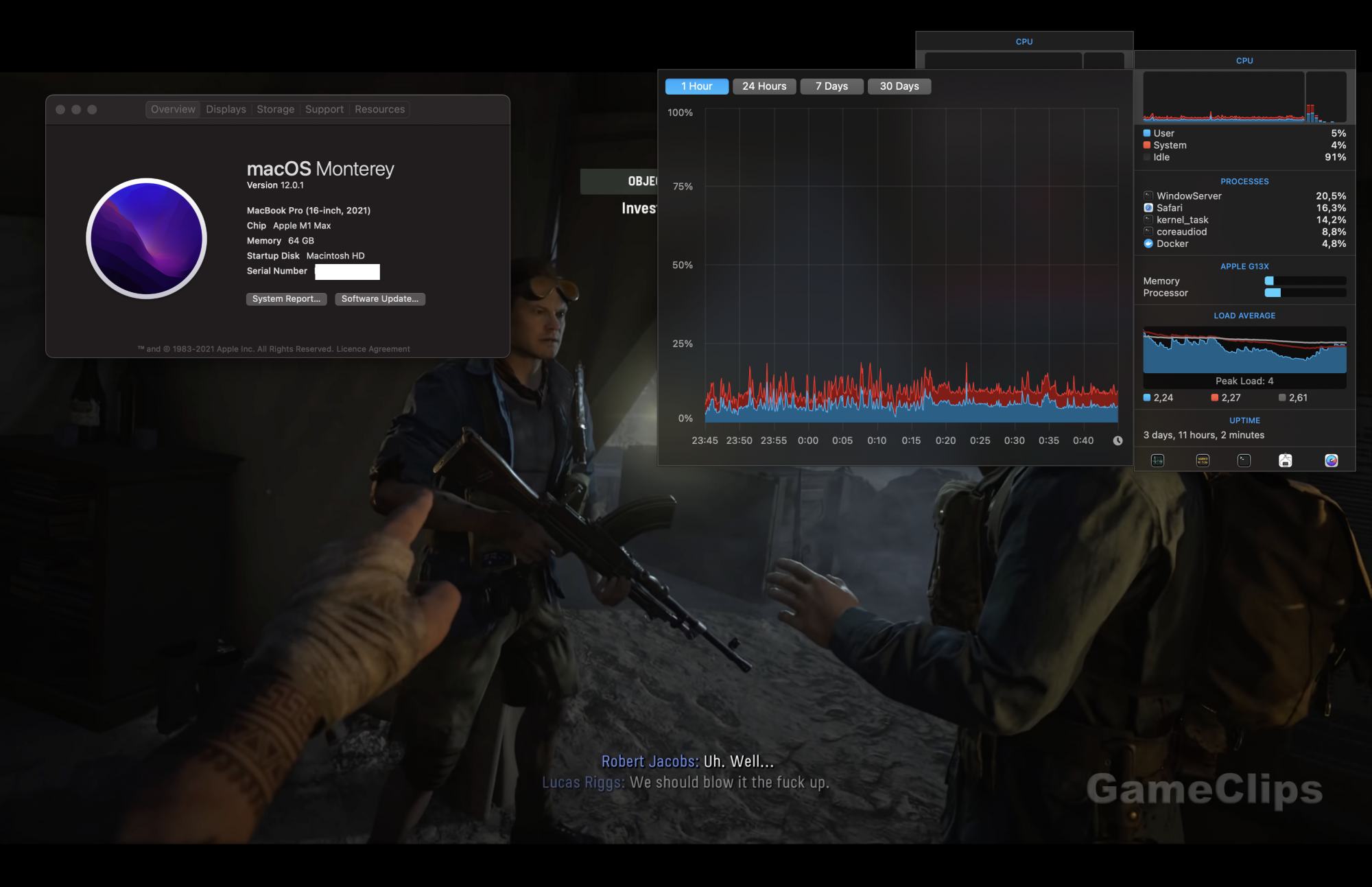Open iStat Menus app icon
This screenshot has height=887, width=1372.
[1331, 460]
